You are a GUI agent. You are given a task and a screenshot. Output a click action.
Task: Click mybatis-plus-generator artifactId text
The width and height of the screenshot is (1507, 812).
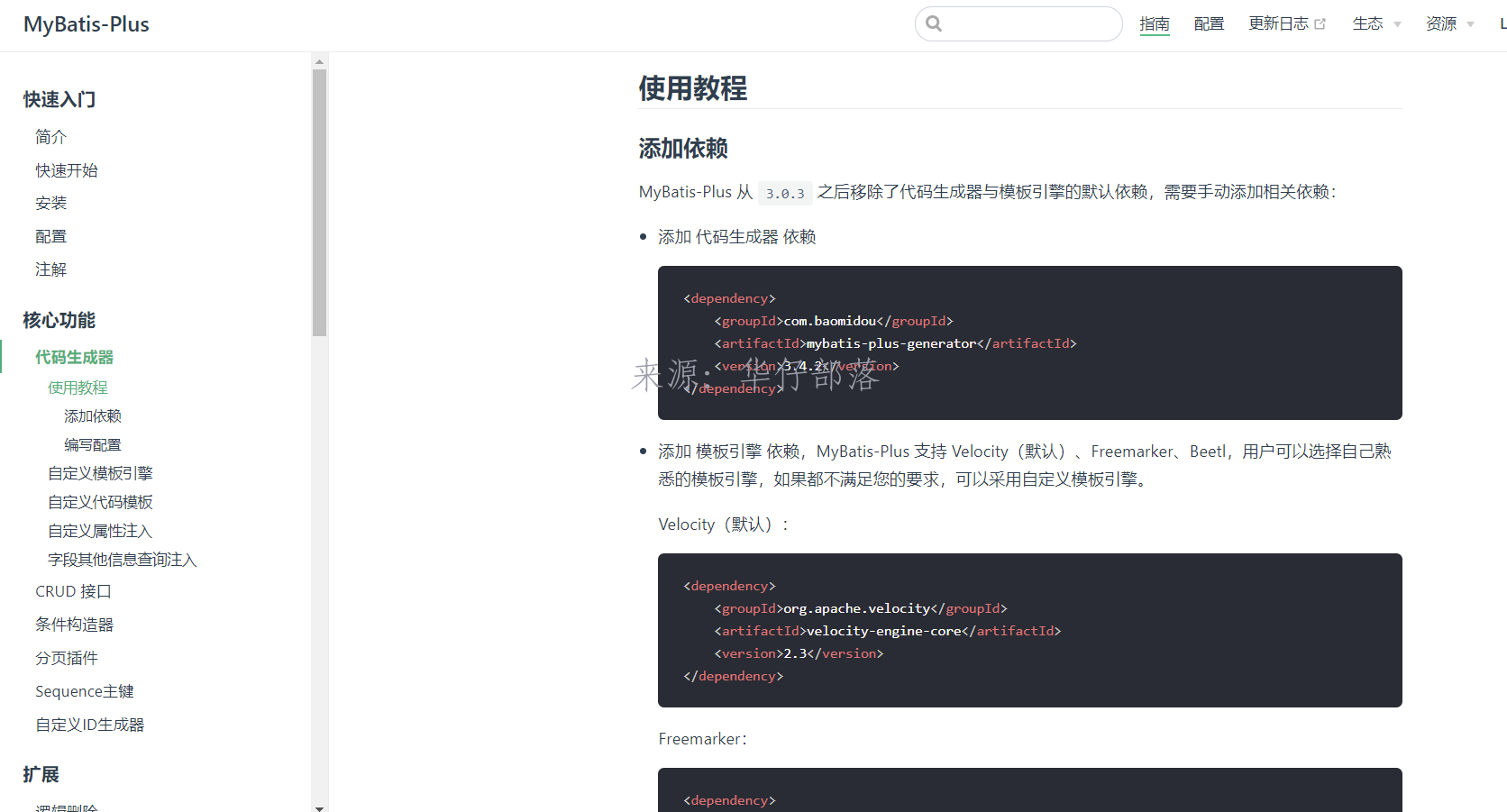tap(891, 343)
